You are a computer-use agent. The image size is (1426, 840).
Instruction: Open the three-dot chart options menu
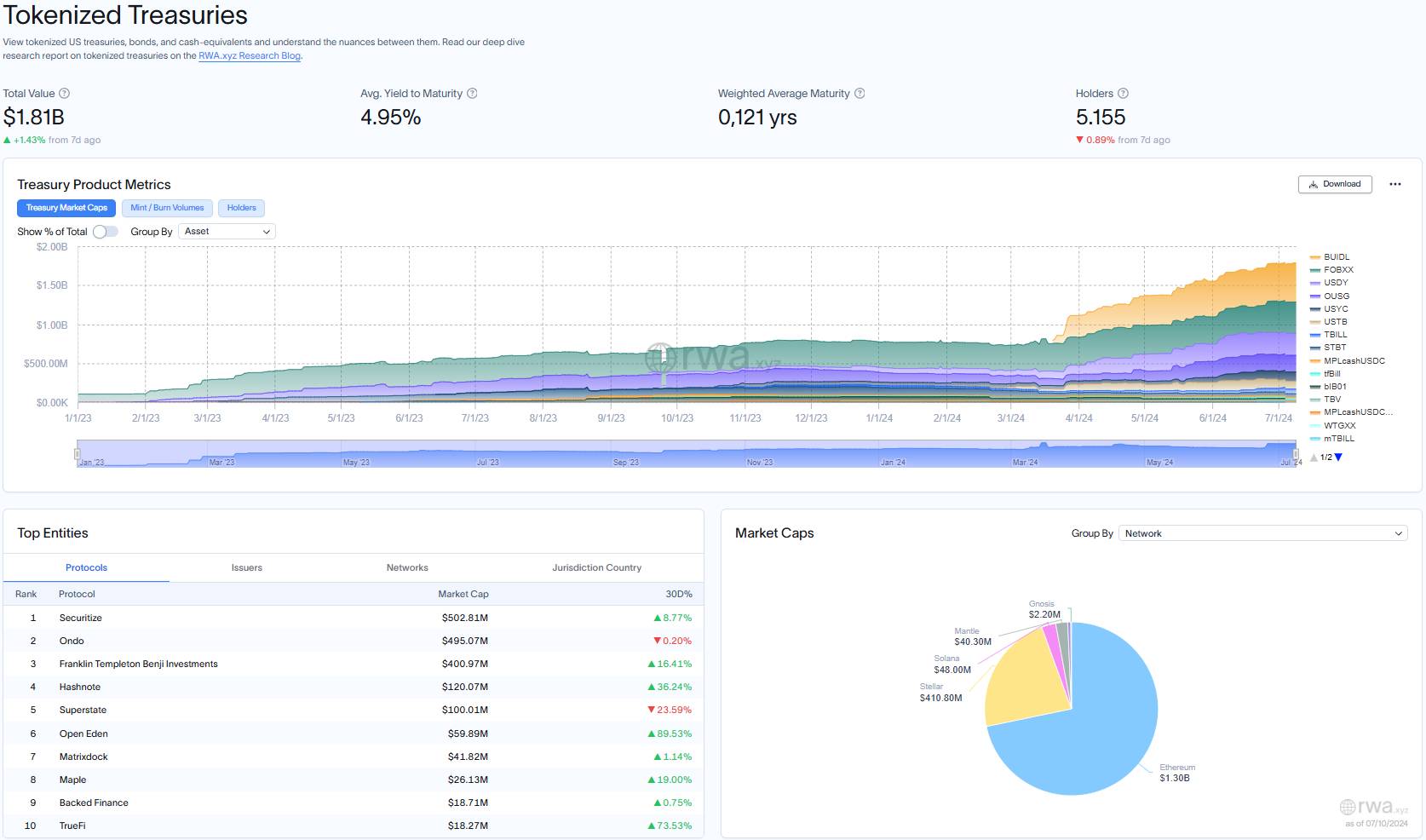click(1395, 184)
